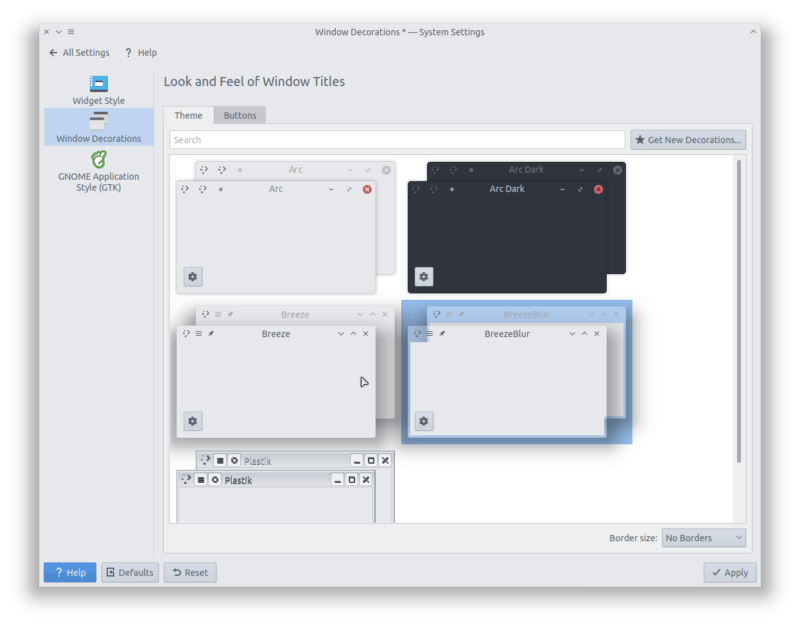Click the Arc theme configure gear
Image resolution: width=800 pixels, height=626 pixels.
tap(193, 277)
